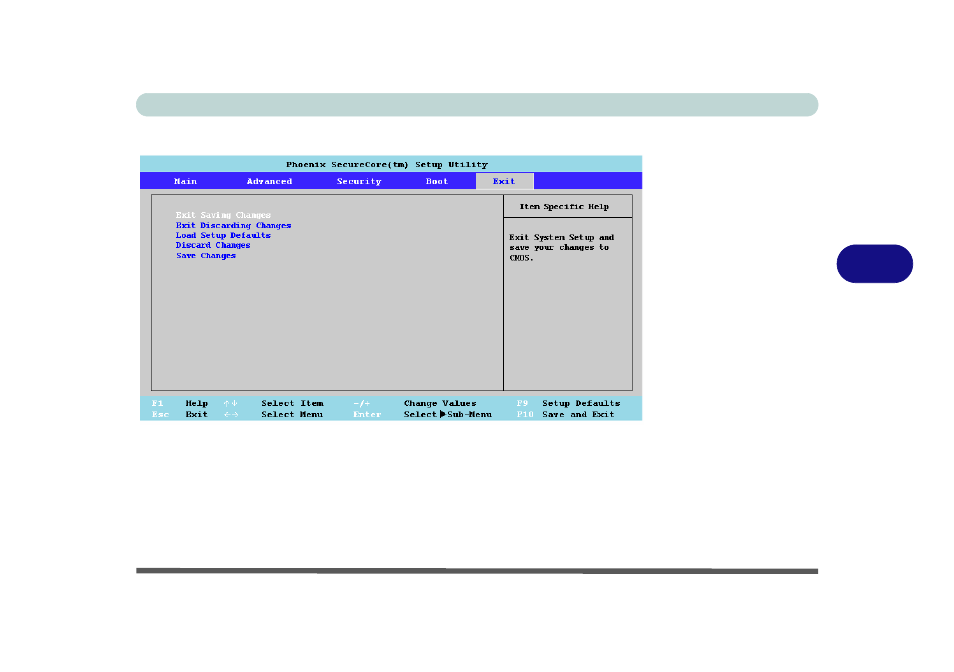Click the Item Specific Help header
The image size is (954, 672).
coord(564,207)
